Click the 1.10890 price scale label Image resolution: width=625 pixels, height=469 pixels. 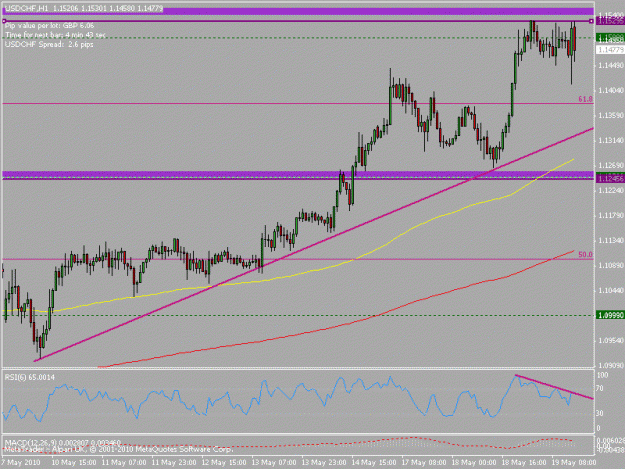(x=611, y=265)
